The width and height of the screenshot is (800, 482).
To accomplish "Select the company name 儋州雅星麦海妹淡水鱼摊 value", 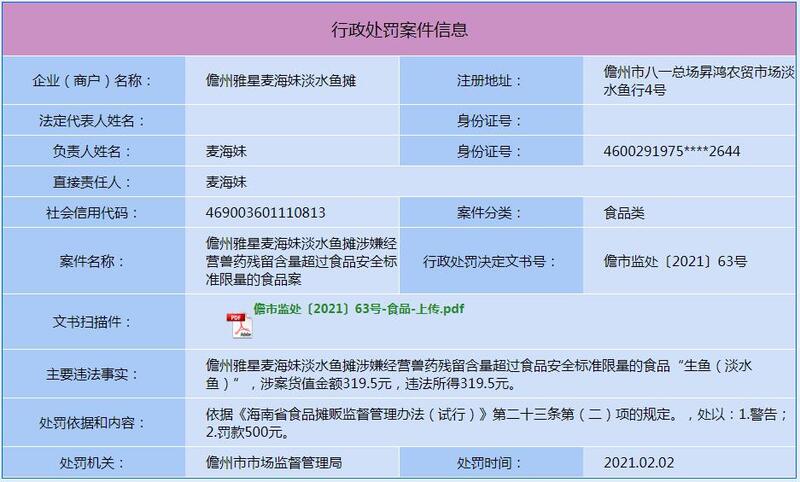I will coord(279,80).
